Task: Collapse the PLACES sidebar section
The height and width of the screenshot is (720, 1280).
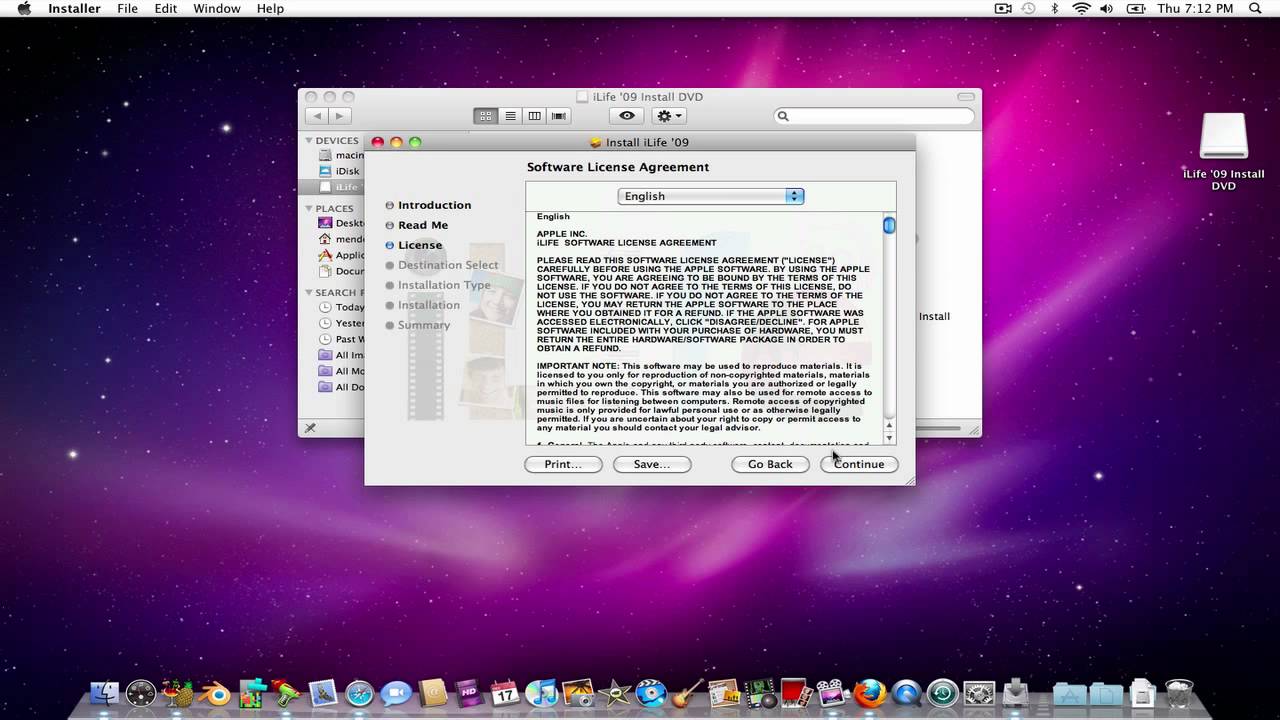Action: point(309,209)
